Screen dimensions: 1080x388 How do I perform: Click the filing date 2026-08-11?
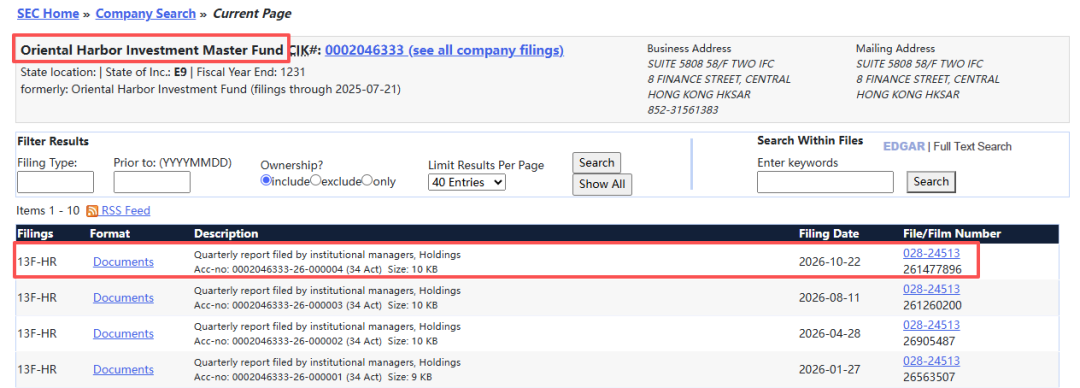click(829, 298)
